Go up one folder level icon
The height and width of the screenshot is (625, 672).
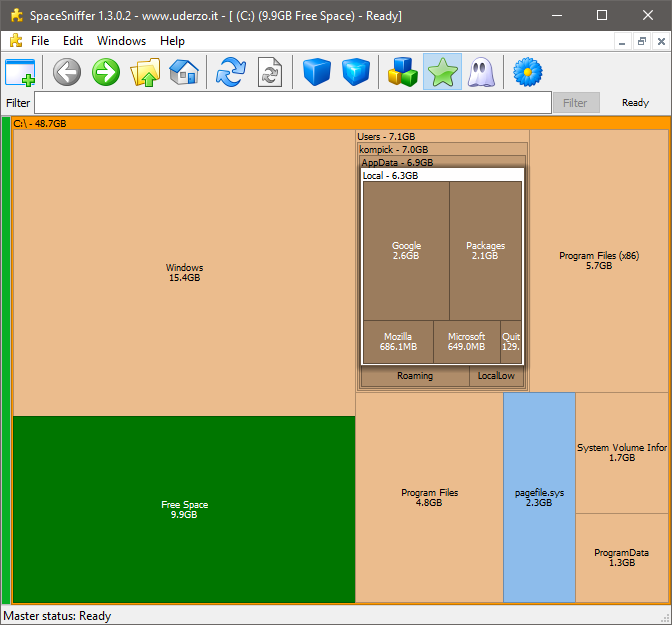pos(145,72)
